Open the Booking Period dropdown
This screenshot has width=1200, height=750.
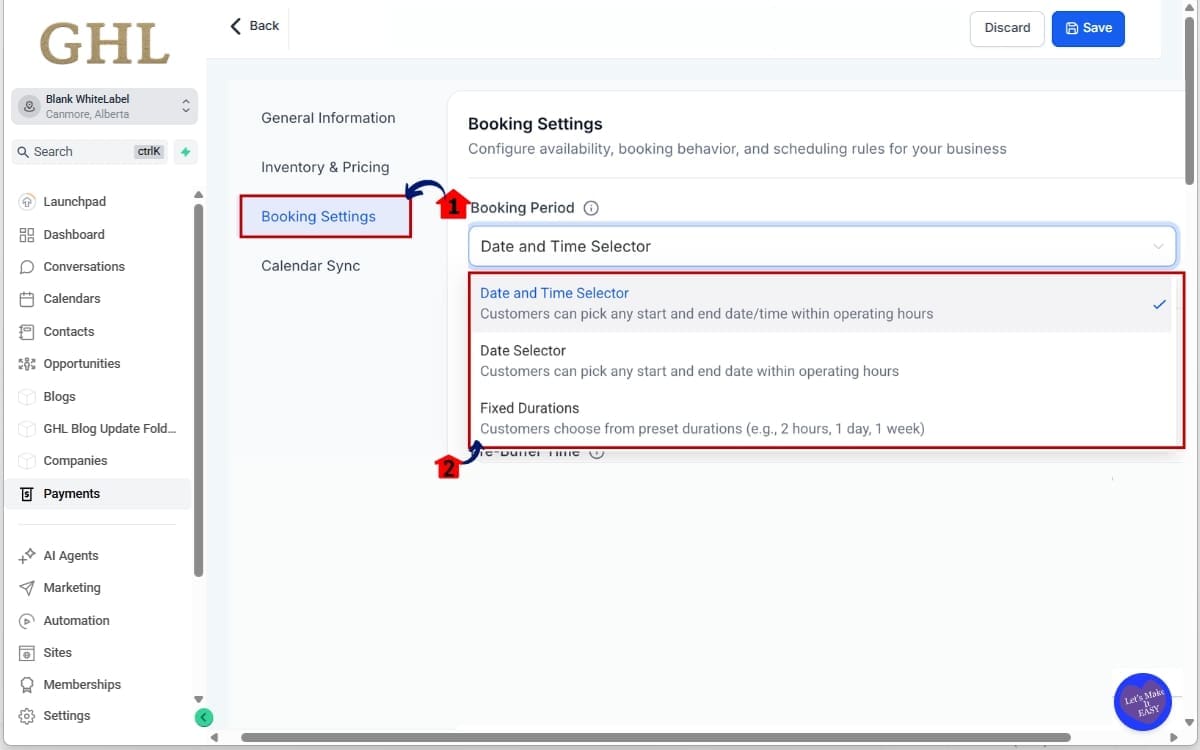pos(822,245)
